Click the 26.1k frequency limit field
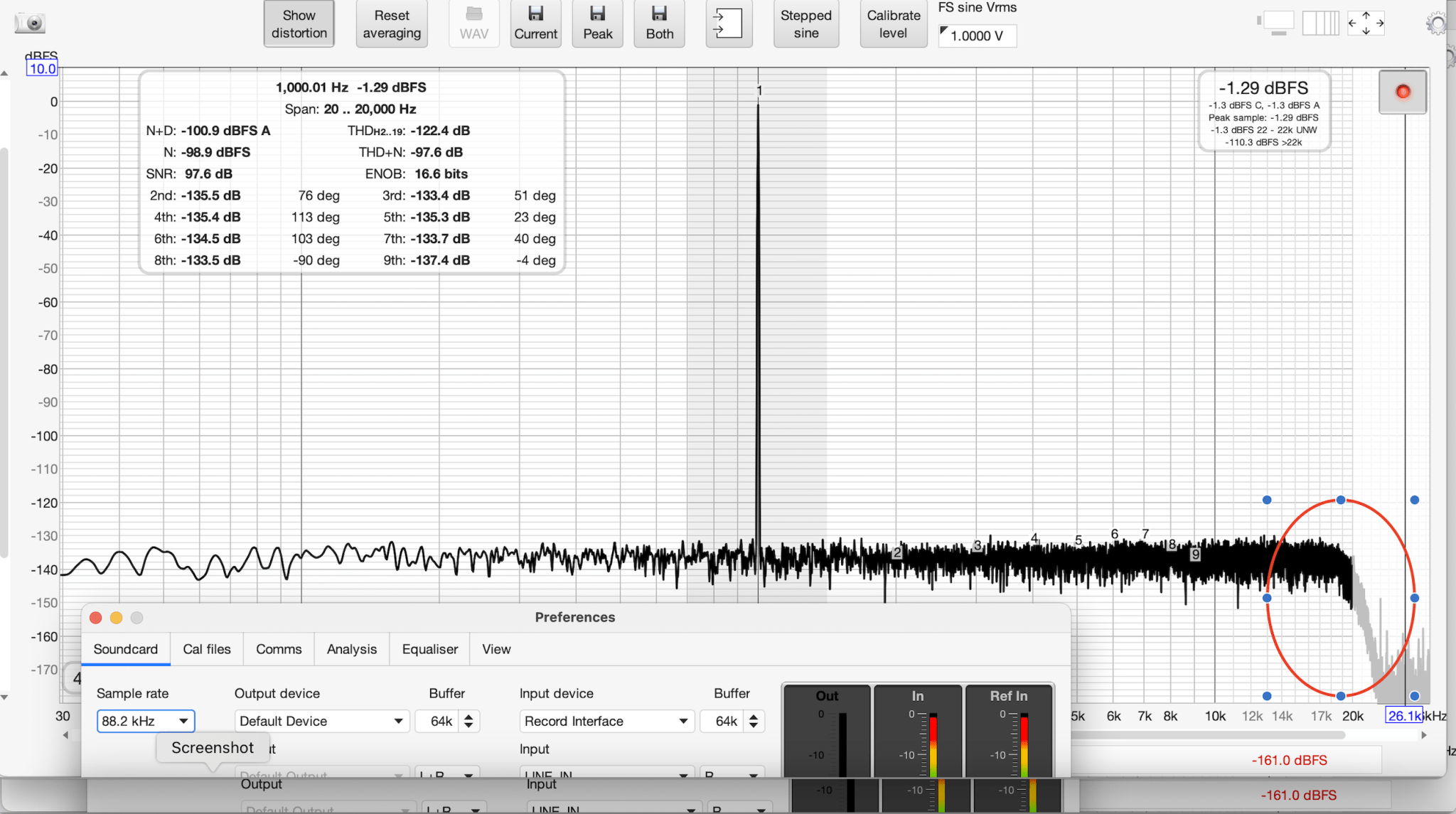1456x814 pixels. point(1404,716)
